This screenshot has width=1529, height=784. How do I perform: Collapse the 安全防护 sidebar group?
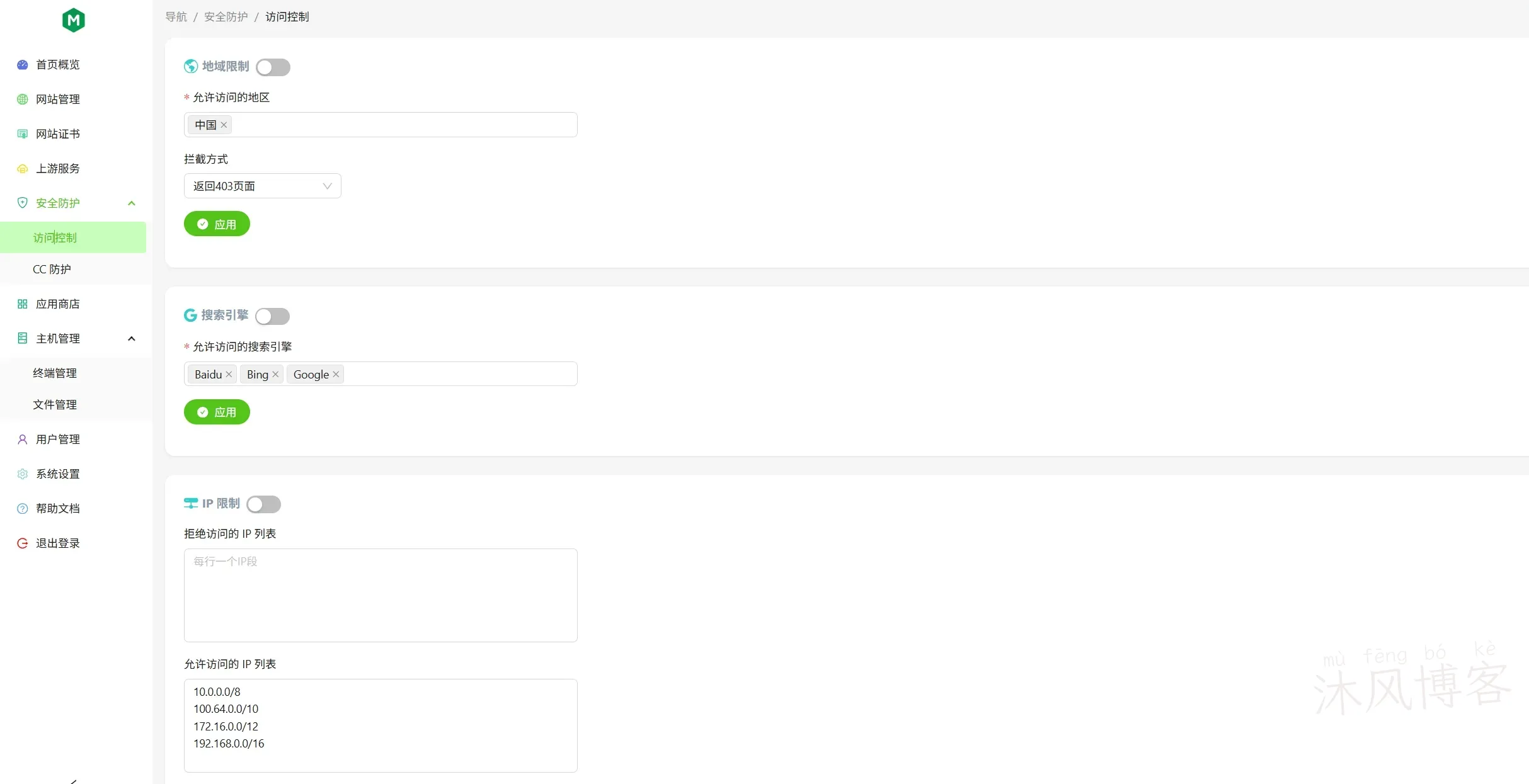click(x=131, y=203)
